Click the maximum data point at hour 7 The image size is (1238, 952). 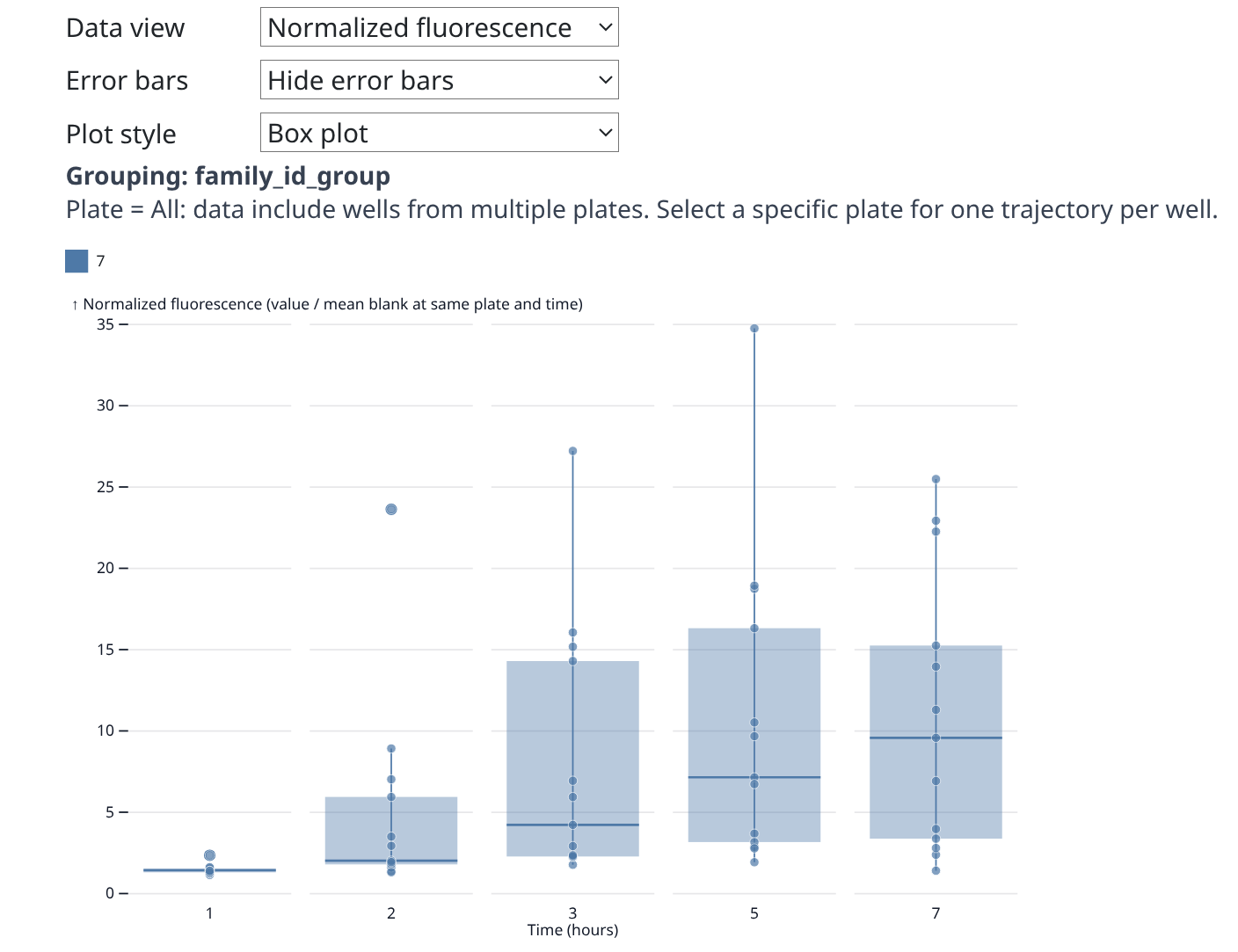point(936,479)
